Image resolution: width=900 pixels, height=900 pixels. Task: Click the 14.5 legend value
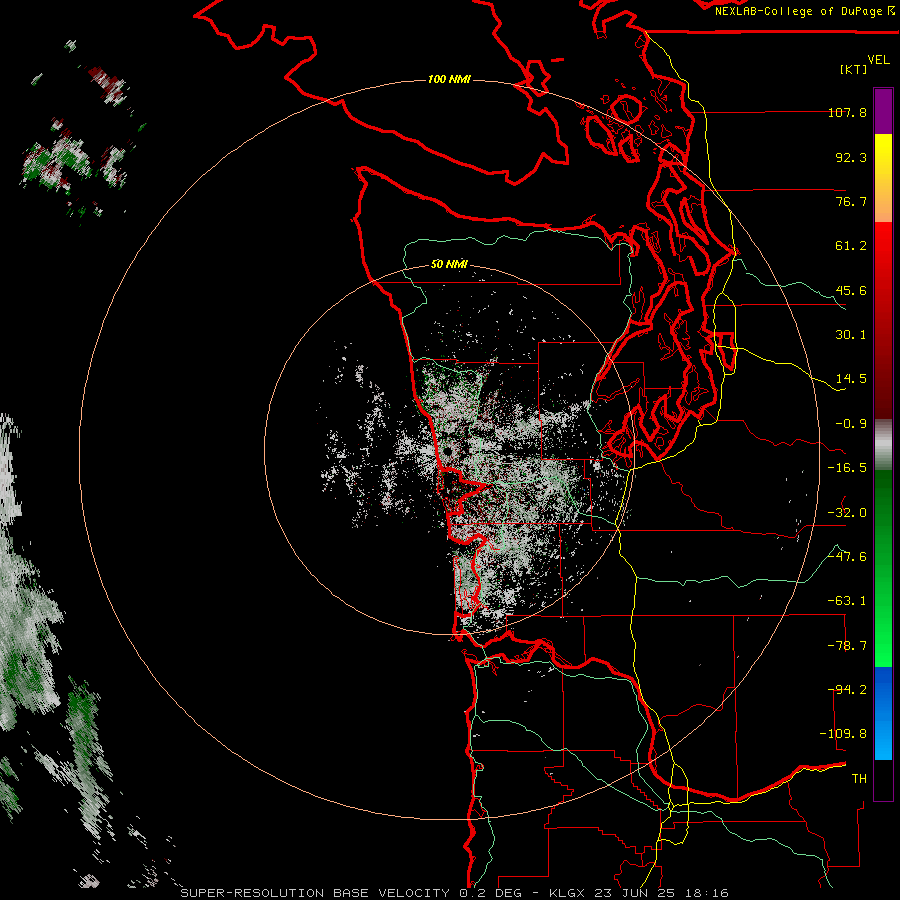(x=851, y=379)
